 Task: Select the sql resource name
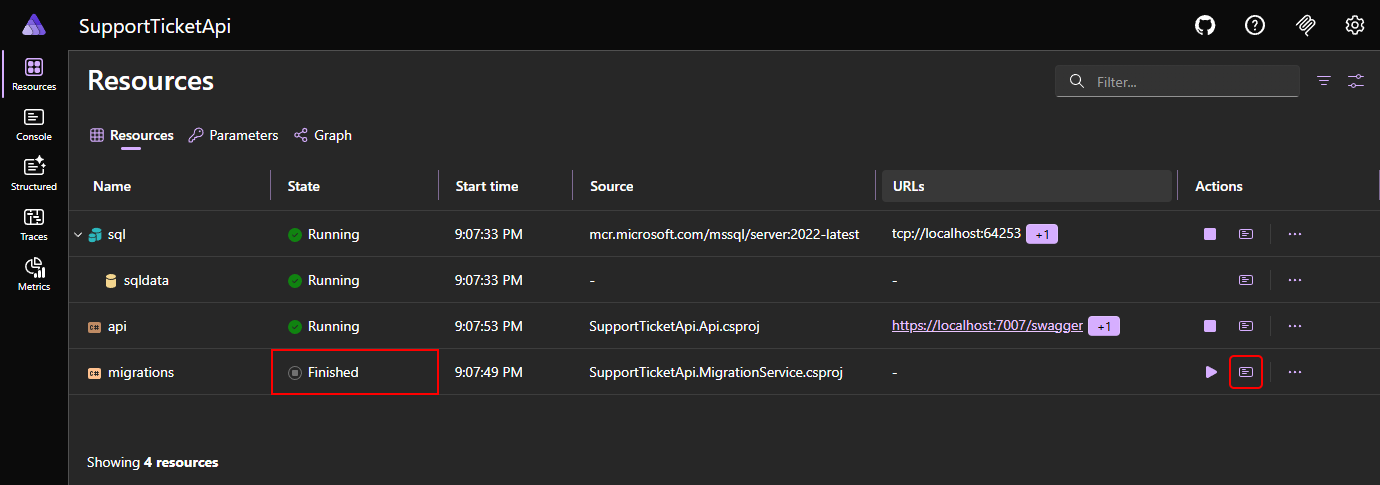coord(117,234)
